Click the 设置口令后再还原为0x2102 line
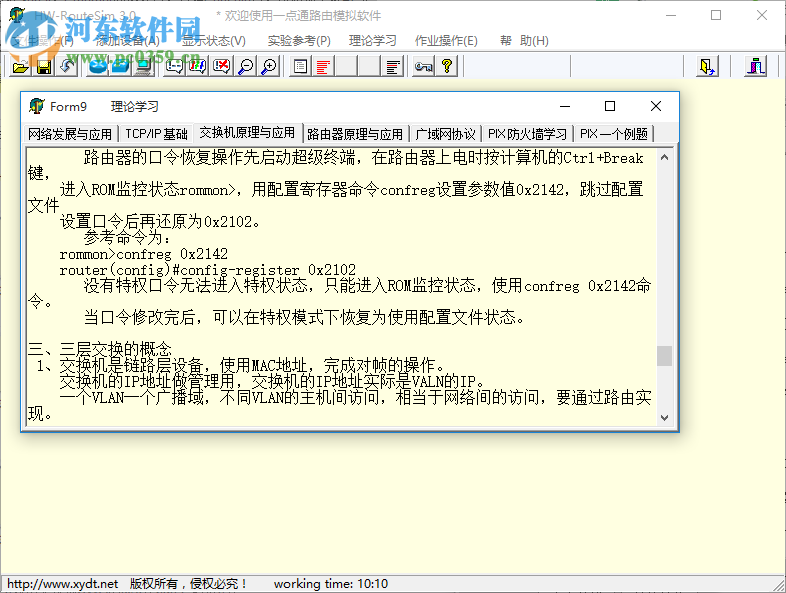 tap(160, 222)
